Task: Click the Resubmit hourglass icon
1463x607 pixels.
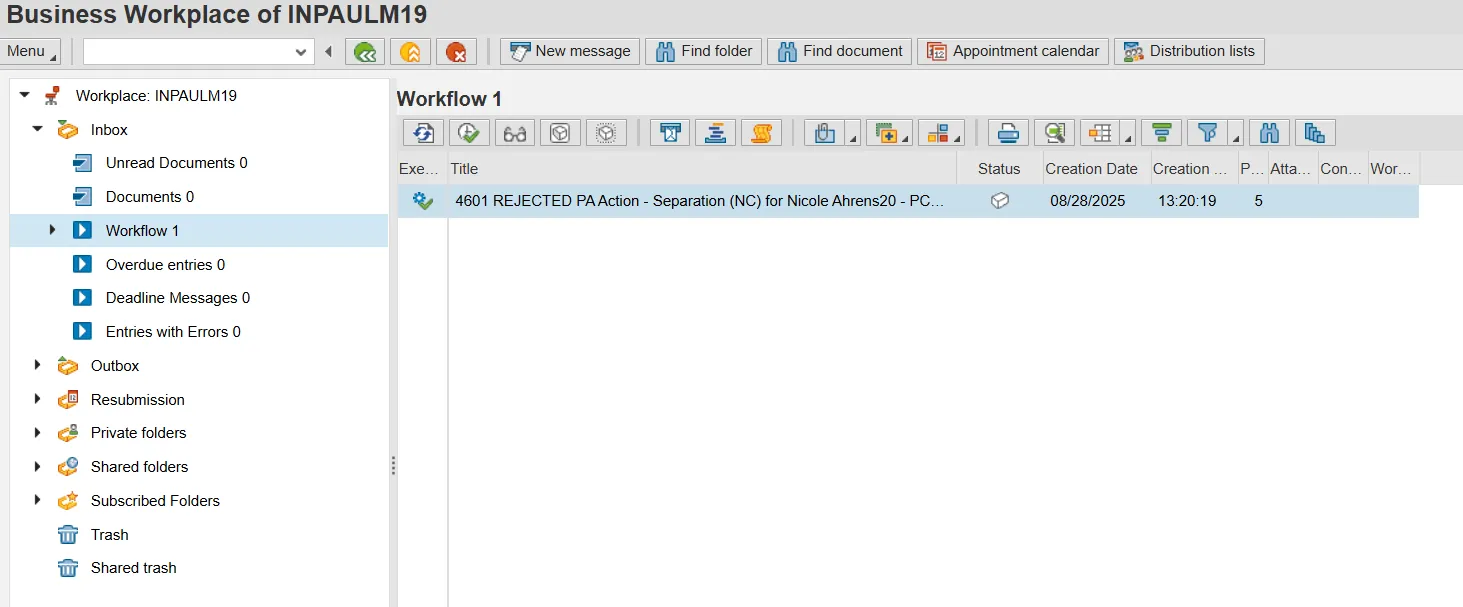Action: [x=670, y=133]
